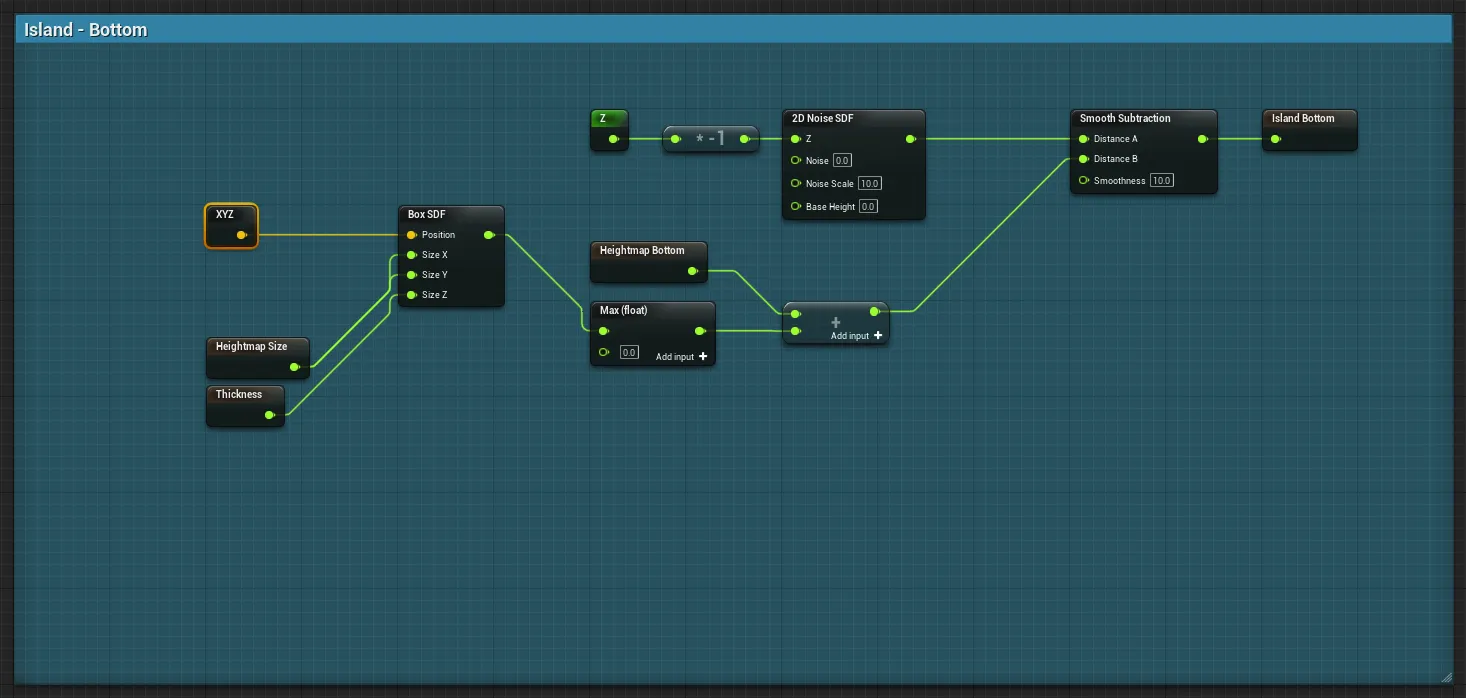This screenshot has height=698, width=1466.
Task: Click the Box SDF Size Z pin
Action: (x=411, y=295)
